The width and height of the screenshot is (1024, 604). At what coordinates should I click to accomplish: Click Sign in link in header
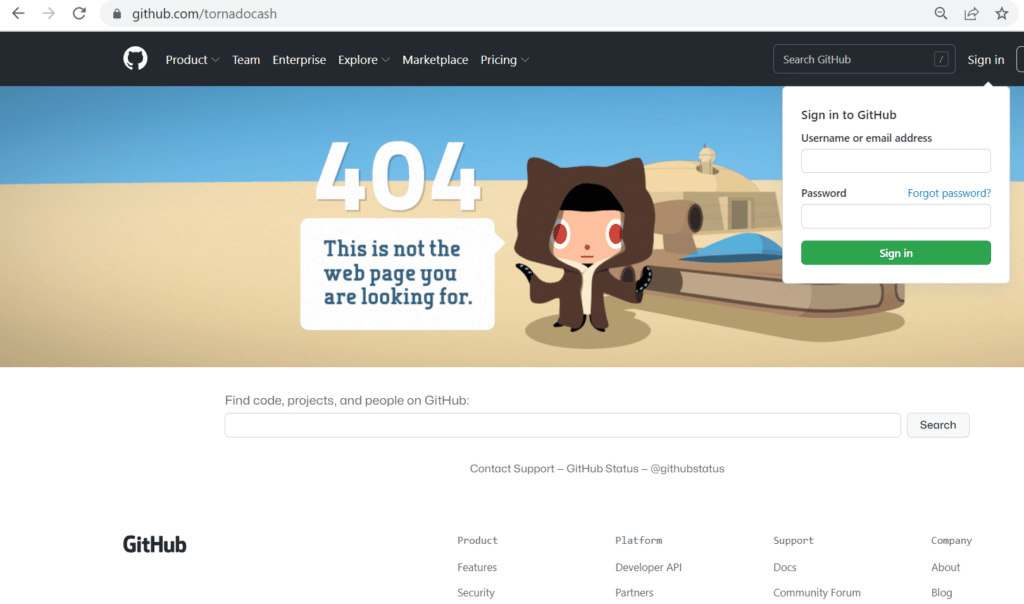[985, 59]
